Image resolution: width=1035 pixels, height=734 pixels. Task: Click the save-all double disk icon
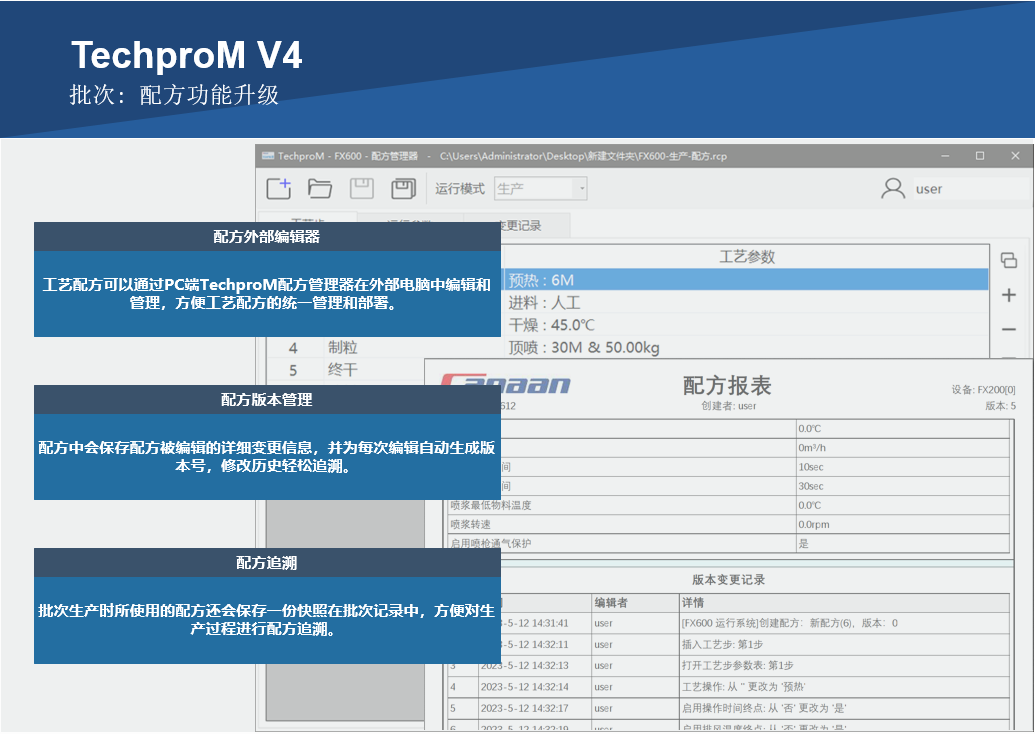coord(403,189)
